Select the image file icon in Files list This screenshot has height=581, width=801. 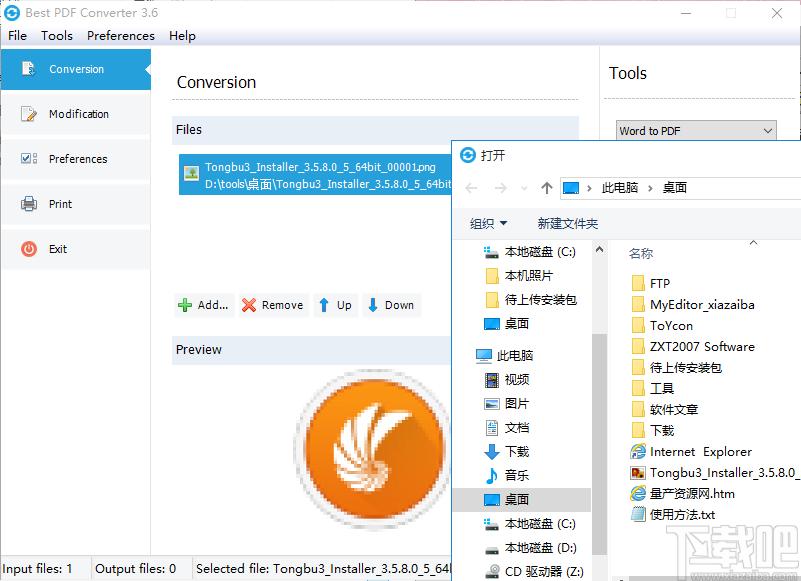[x=192, y=174]
